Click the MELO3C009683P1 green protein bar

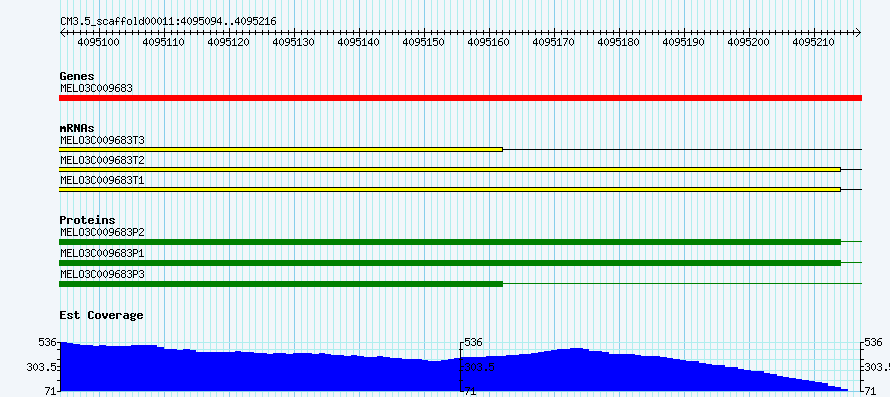[450, 262]
